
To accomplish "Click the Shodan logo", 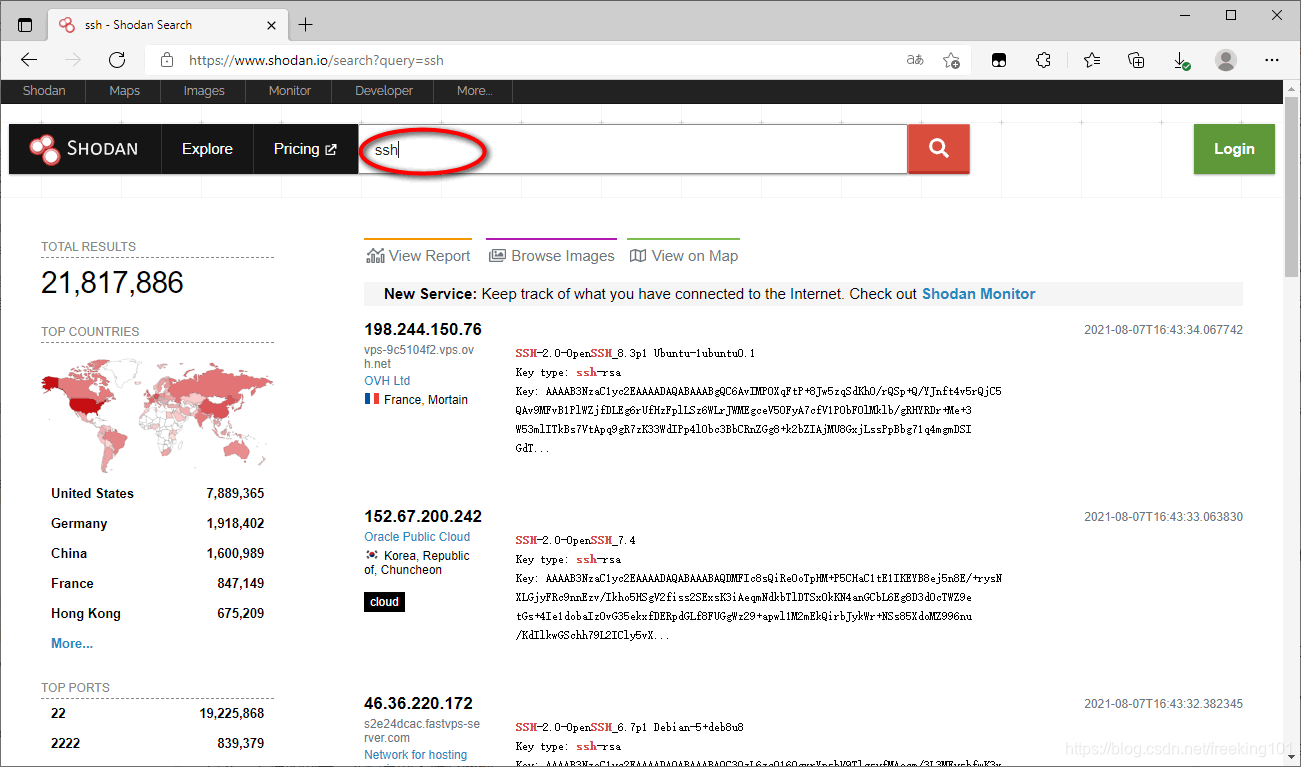I will click(85, 149).
